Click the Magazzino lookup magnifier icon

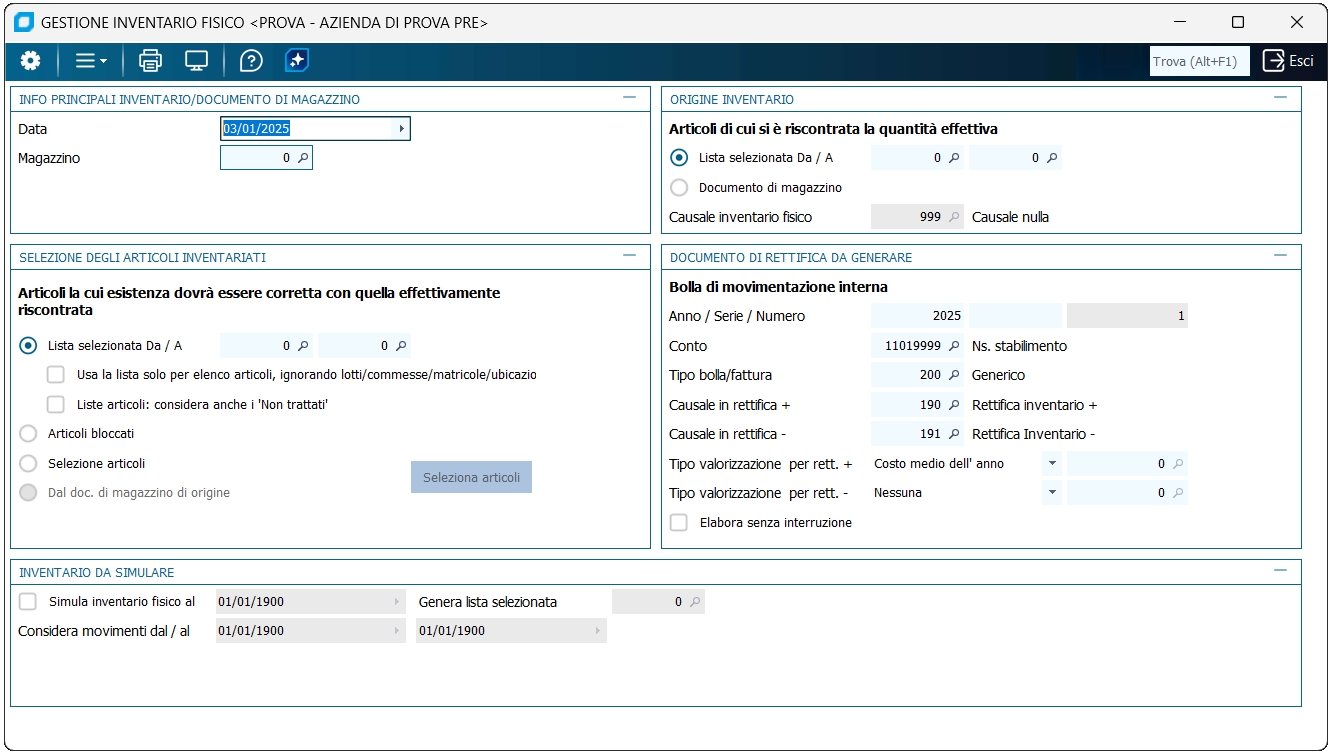click(303, 158)
